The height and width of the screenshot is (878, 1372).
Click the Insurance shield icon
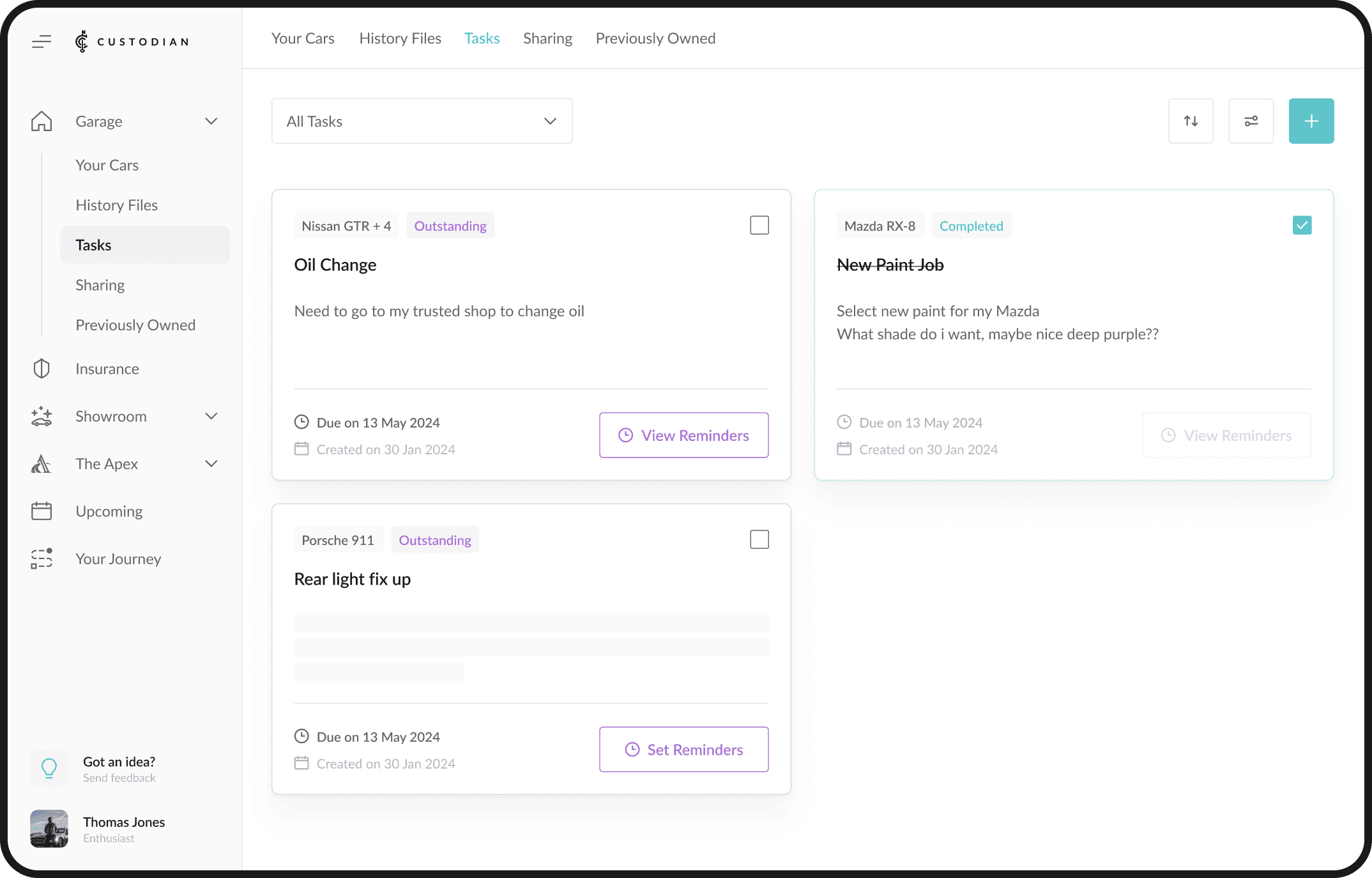click(x=42, y=369)
